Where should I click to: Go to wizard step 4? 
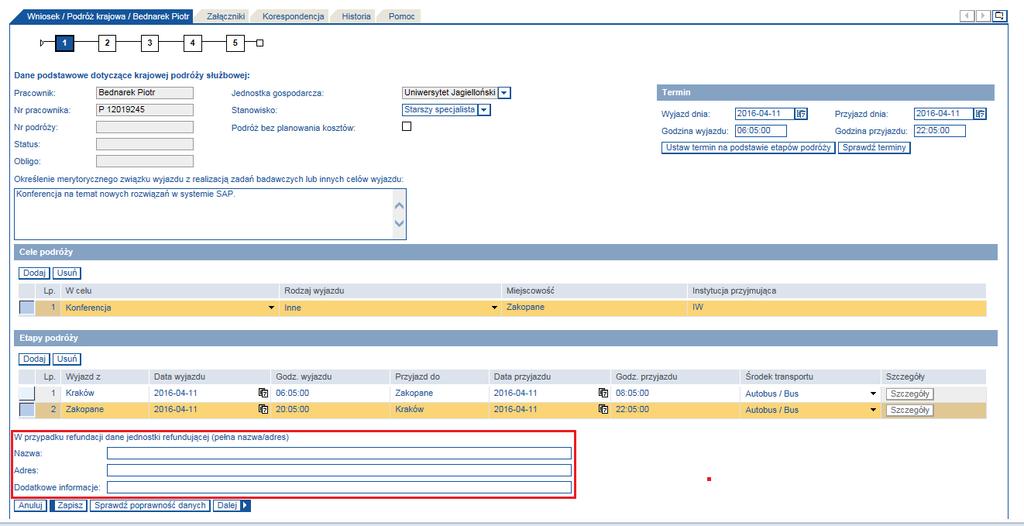click(x=192, y=43)
